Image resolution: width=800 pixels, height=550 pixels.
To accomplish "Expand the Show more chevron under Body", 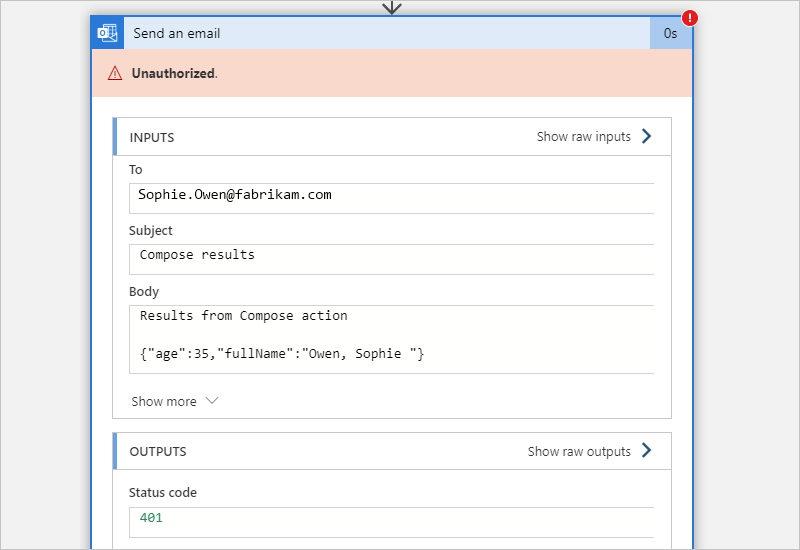I will pos(211,401).
